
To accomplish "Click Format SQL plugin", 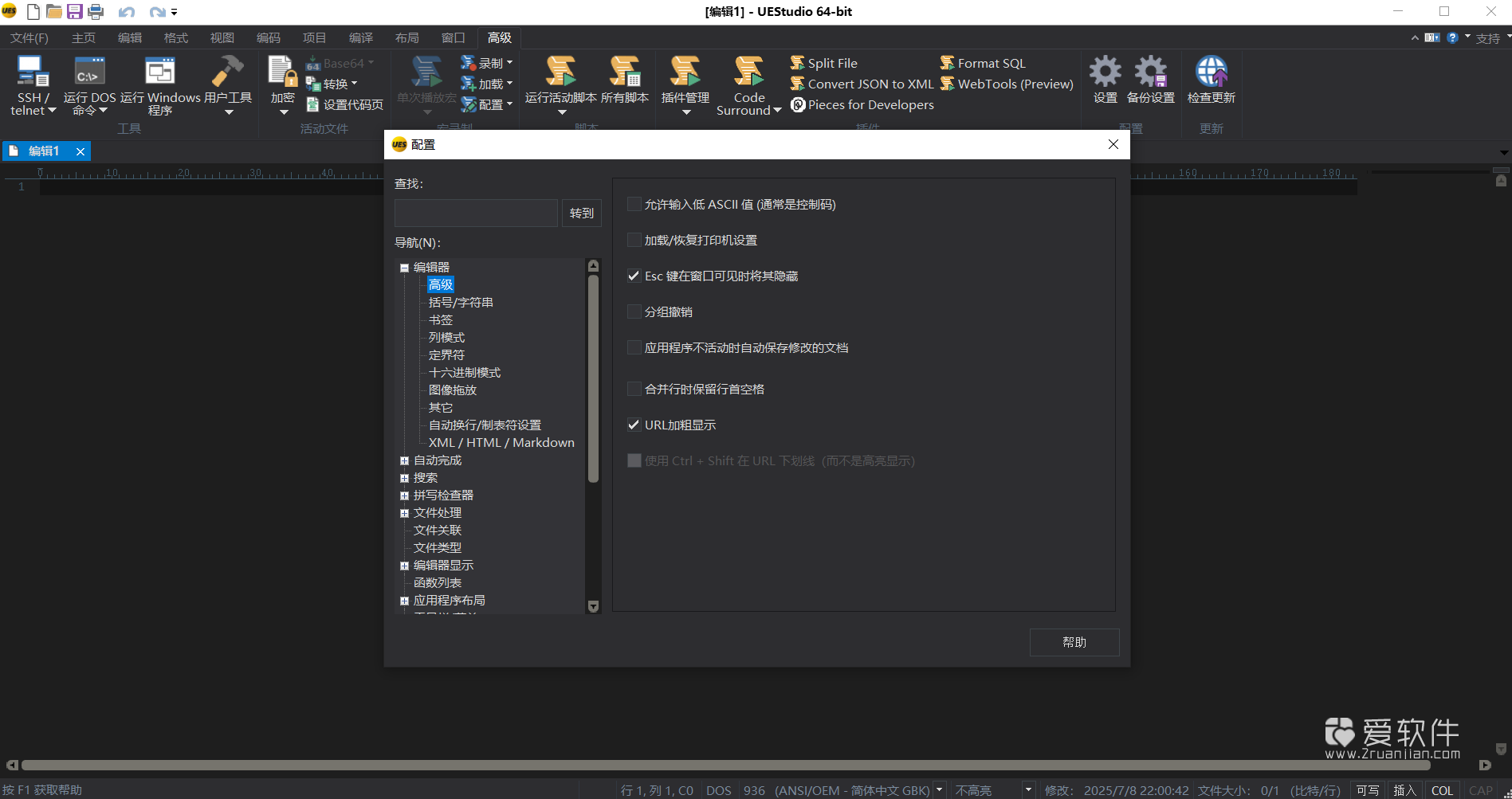I will coord(982,63).
